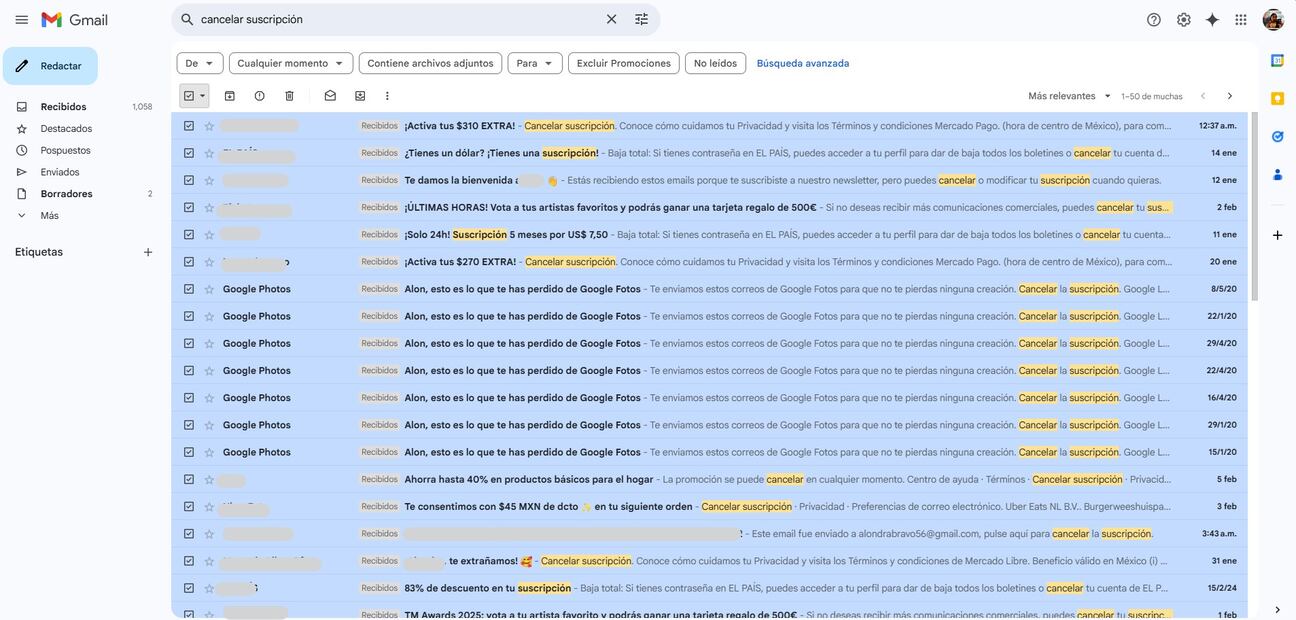This screenshot has width=1296, height=620.
Task: Click the Archive icon in the toolbar
Action: point(230,96)
